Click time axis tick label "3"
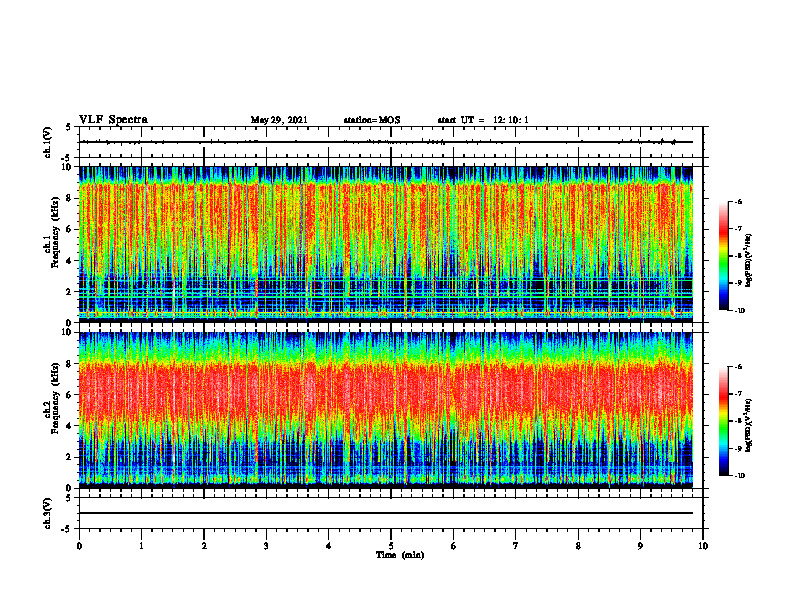The width and height of the screenshot is (792, 612). coord(266,546)
